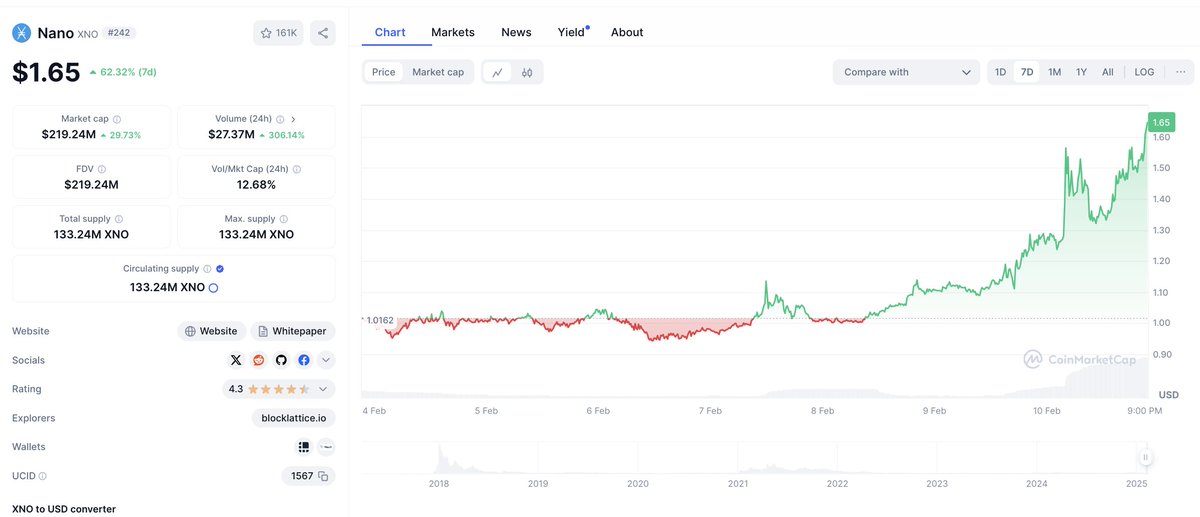Screen dimensions: 1200x517
Task: Click the Total supply value 133.24M XNO
Action: (91, 234)
